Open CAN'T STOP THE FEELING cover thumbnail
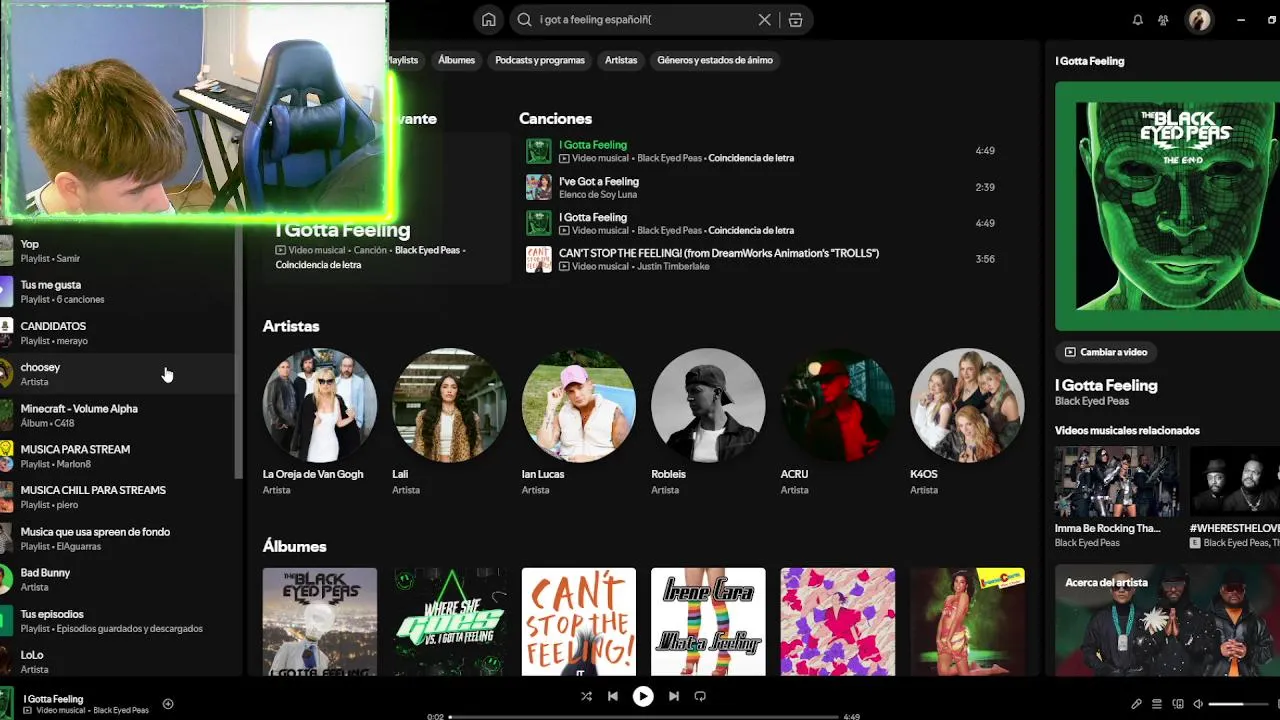This screenshot has height=720, width=1280. [539, 259]
